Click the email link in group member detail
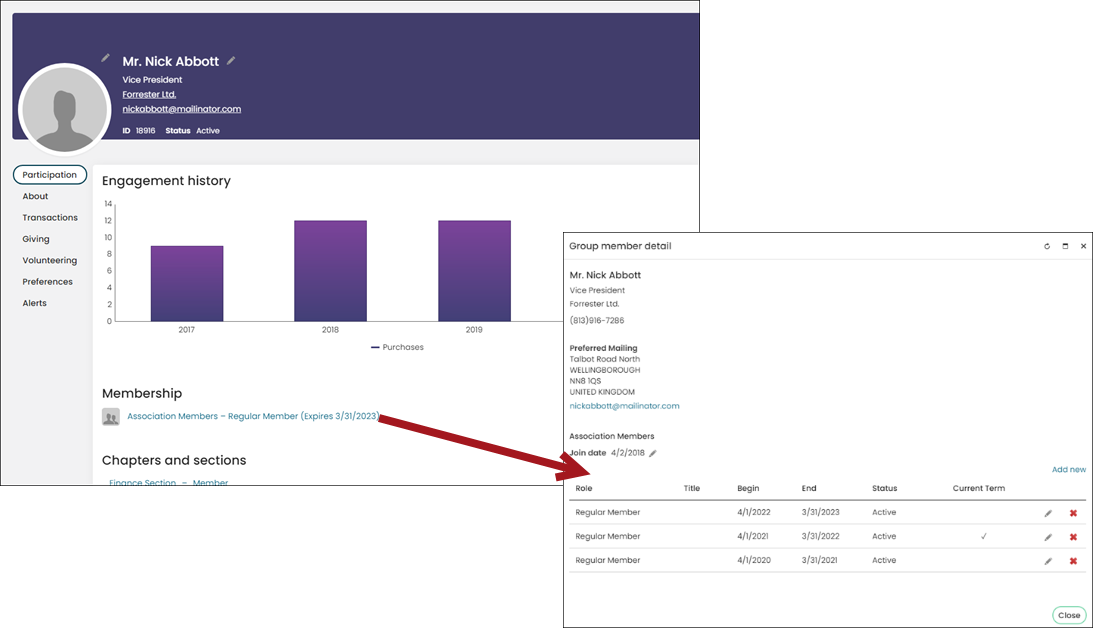Viewport: 1093px width, 628px height. [624, 406]
